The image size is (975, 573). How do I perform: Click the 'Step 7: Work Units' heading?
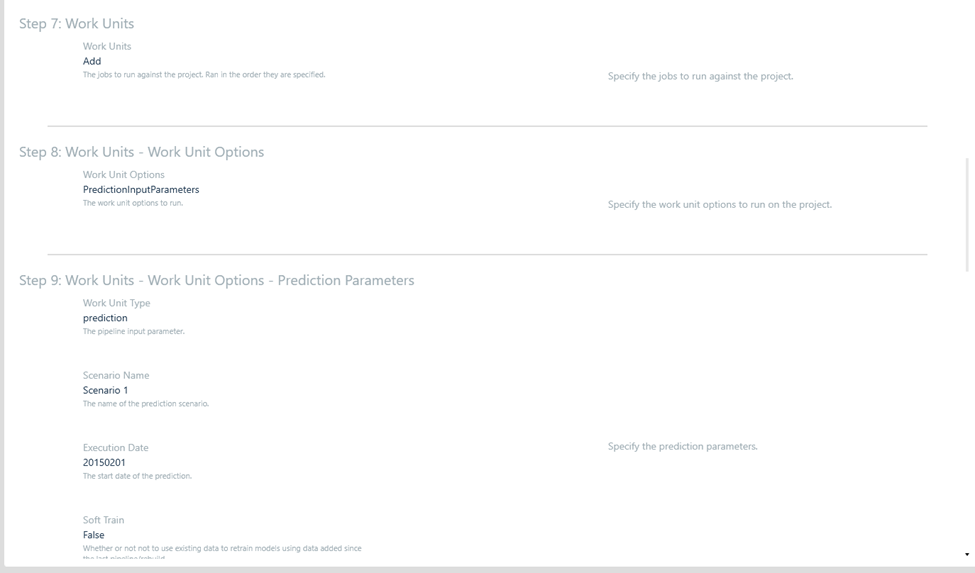(x=76, y=24)
